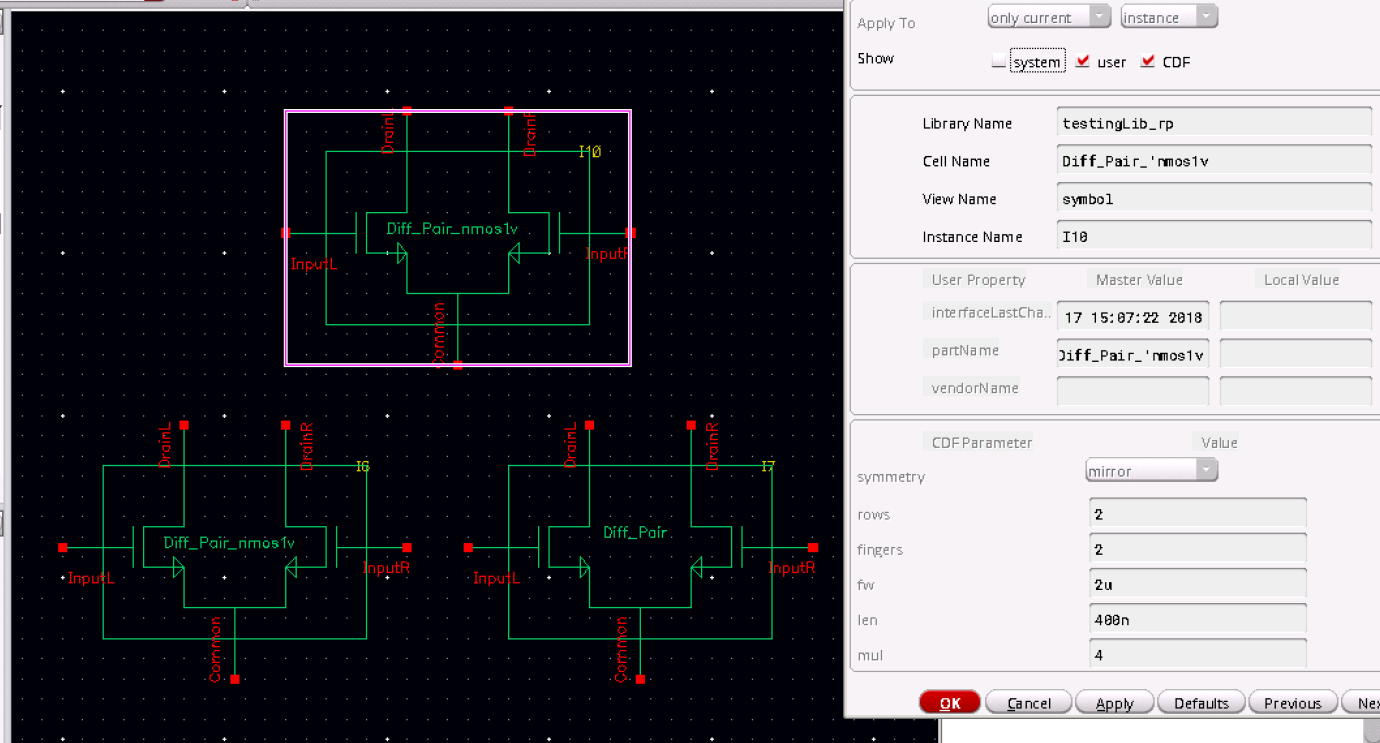This screenshot has width=1380, height=743.
Task: Click the Library Name field
Action: tap(1213, 123)
